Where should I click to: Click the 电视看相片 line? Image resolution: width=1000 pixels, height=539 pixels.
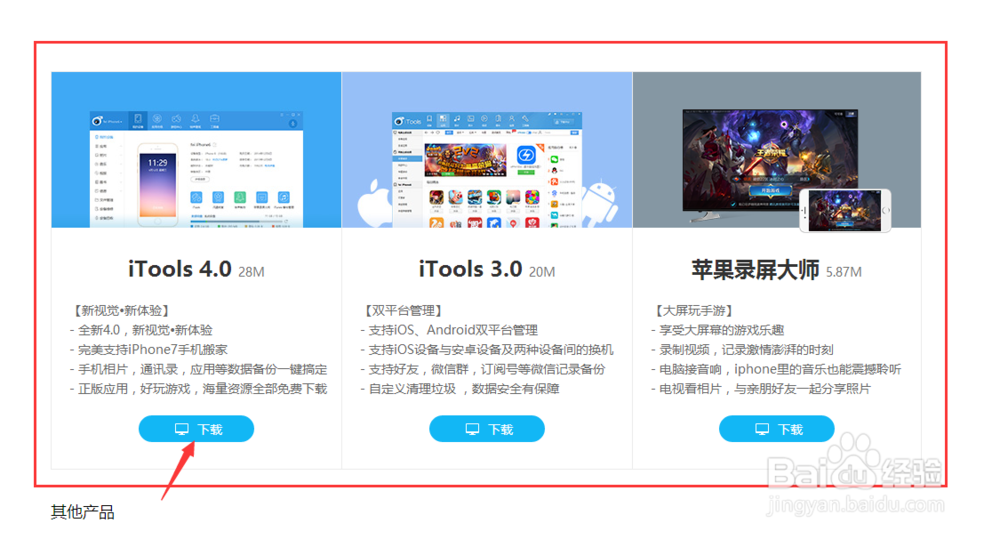[761, 389]
